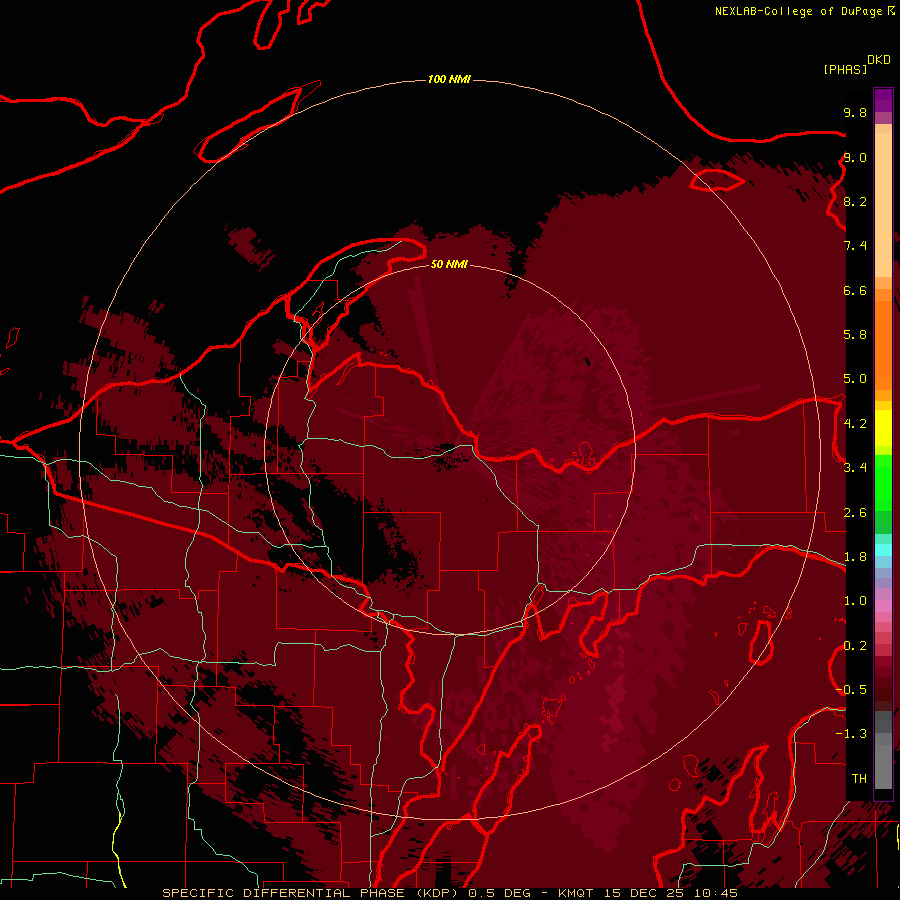Click the DKD product label
Viewport: 900px width, 900px height.
click(x=879, y=60)
